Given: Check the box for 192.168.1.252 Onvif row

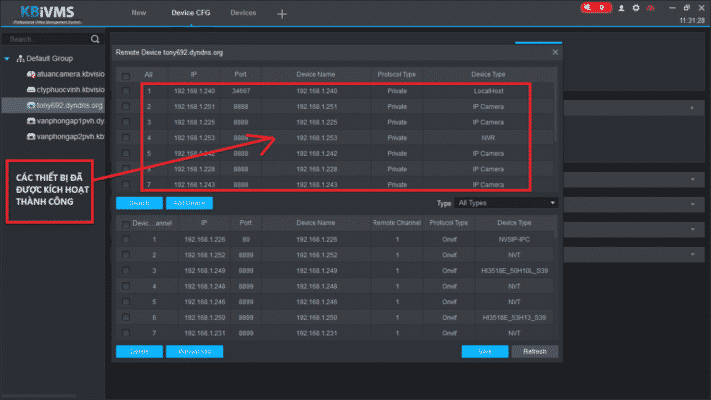Looking at the screenshot, I should point(126,255).
